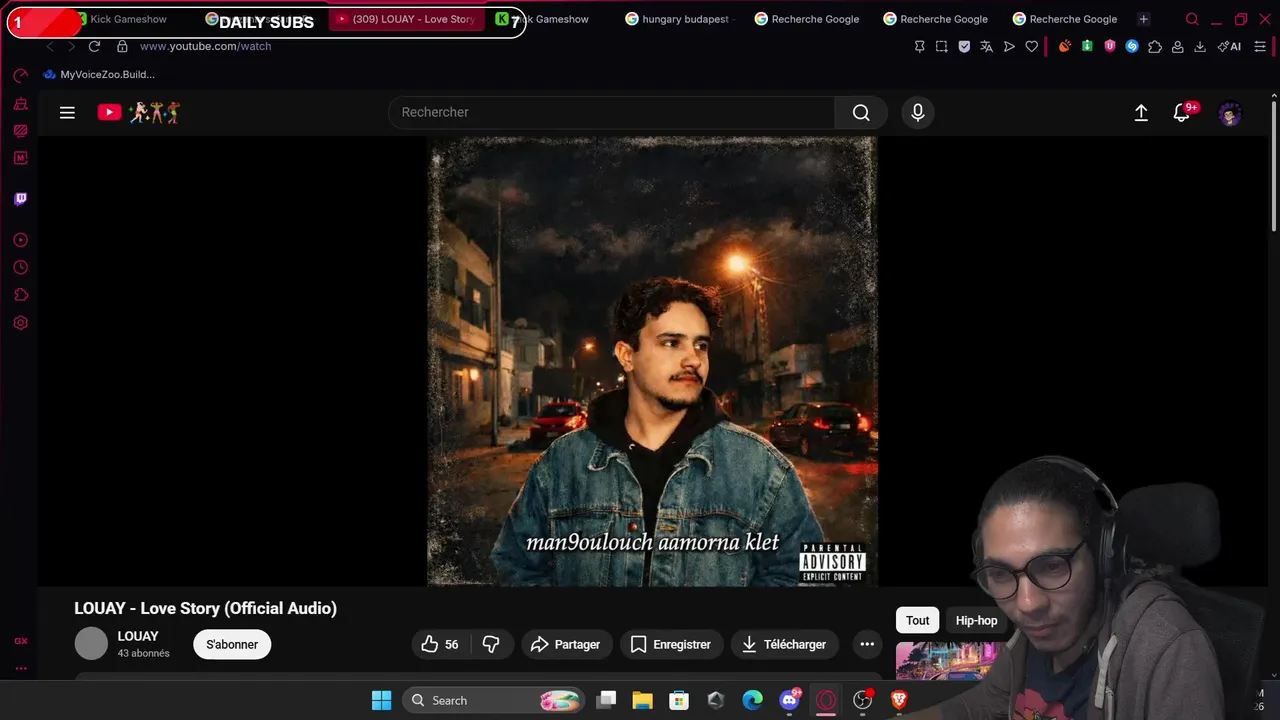Open the green extension icon in the toolbar

1087,46
